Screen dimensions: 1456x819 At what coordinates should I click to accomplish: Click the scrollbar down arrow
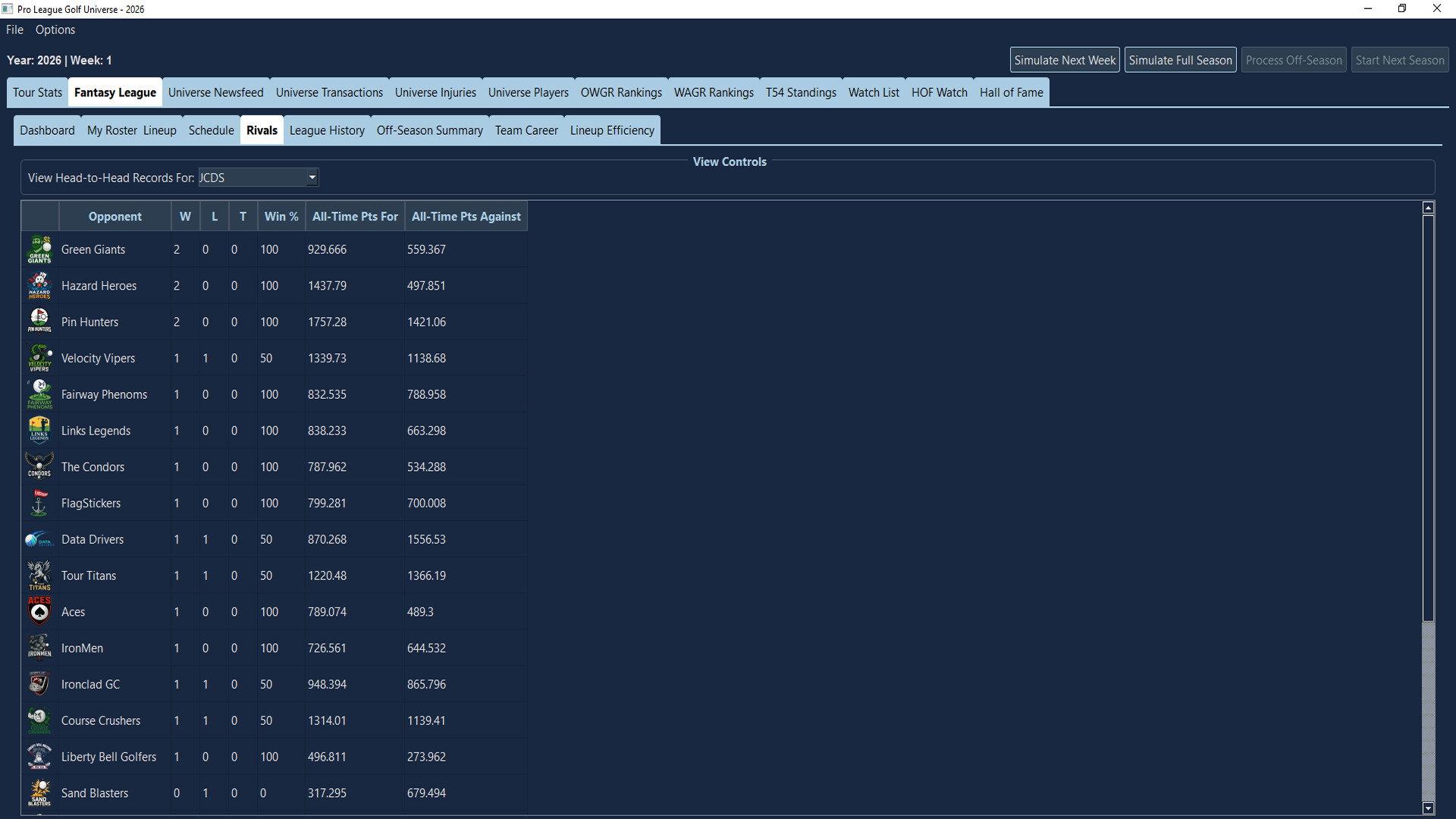click(1427, 809)
